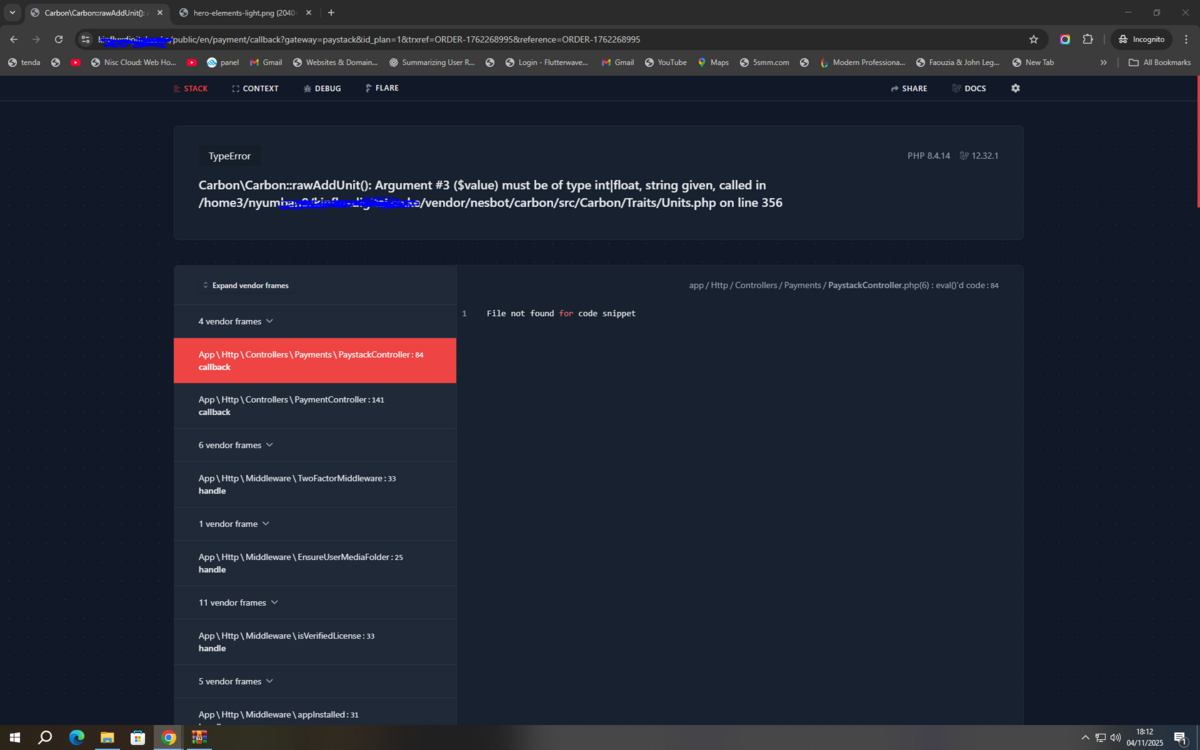The image size is (1200, 750).
Task: Expand the 4 vendor frames group
Action: (x=236, y=321)
